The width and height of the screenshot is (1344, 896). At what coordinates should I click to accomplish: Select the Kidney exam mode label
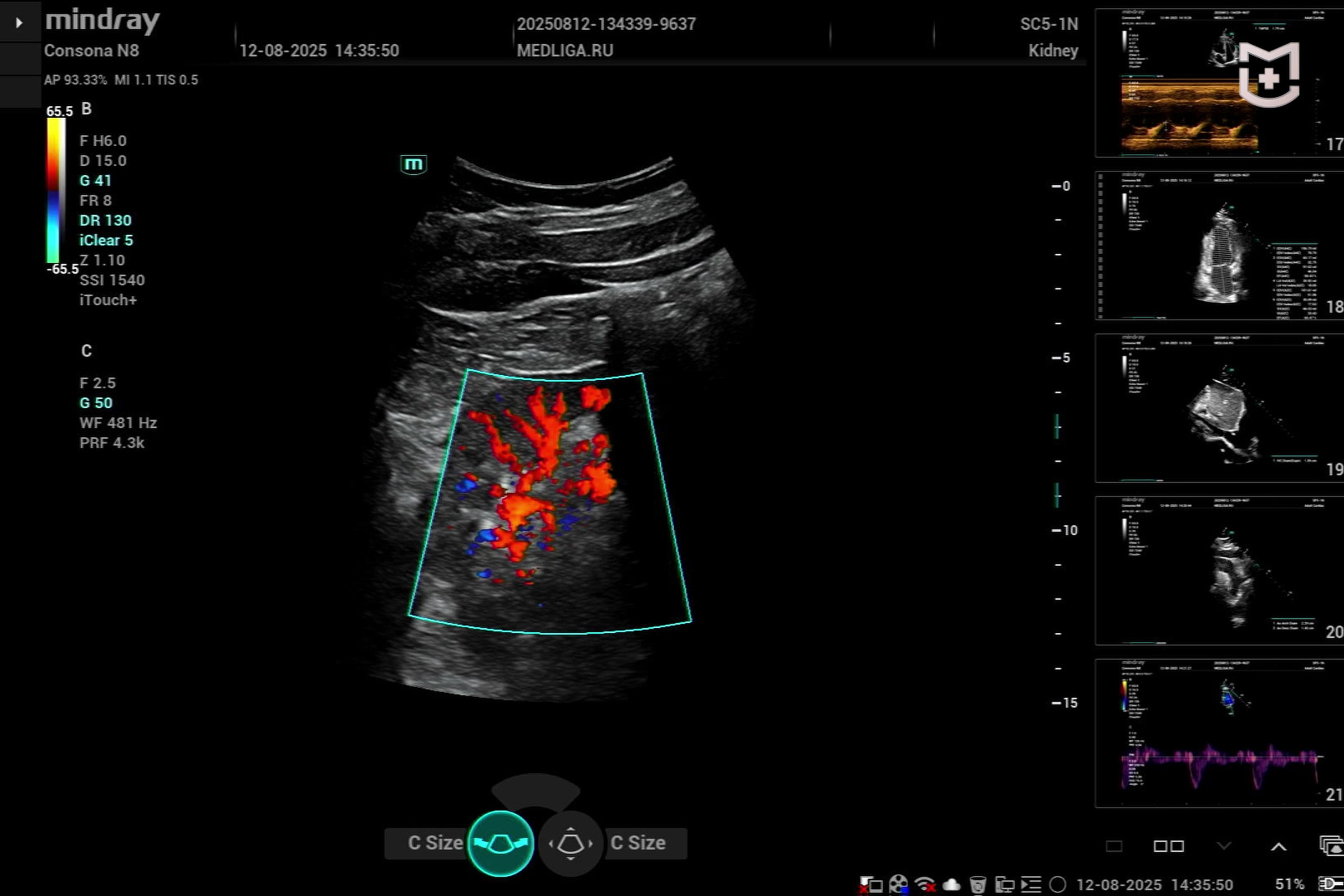[1053, 50]
